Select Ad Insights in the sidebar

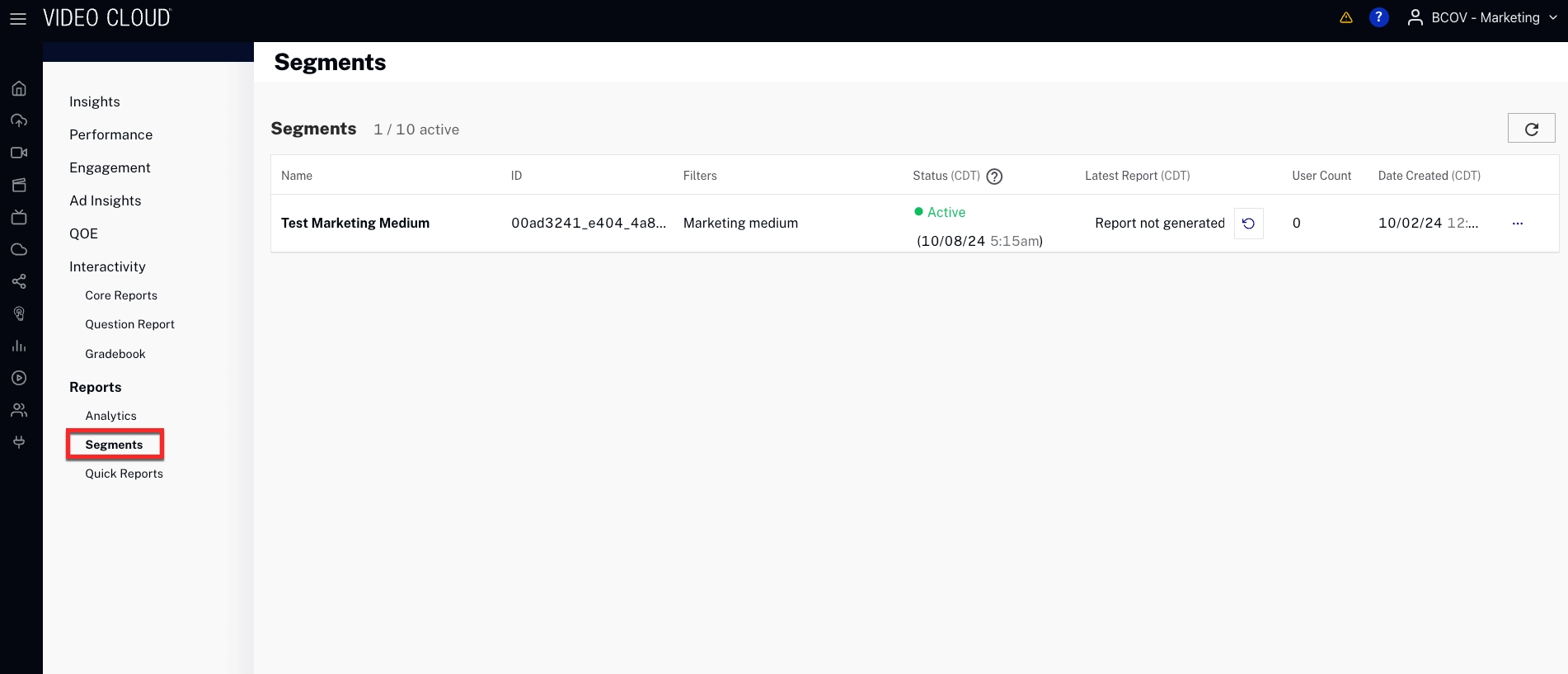(105, 200)
